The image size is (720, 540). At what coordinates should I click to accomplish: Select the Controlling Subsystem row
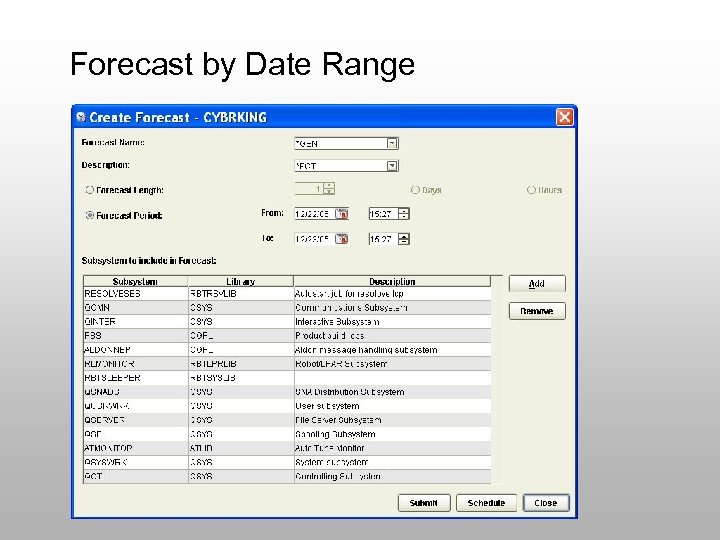[x=287, y=476]
